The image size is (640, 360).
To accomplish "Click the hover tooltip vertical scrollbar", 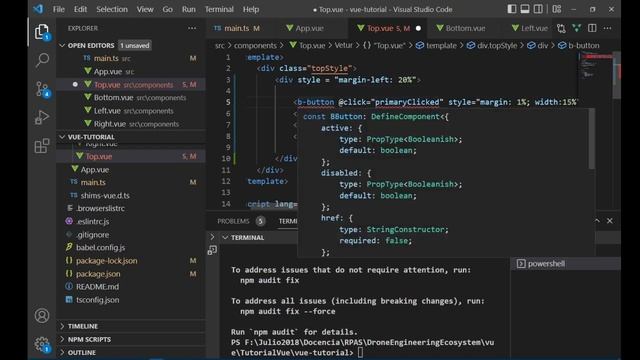I will tap(591, 139).
